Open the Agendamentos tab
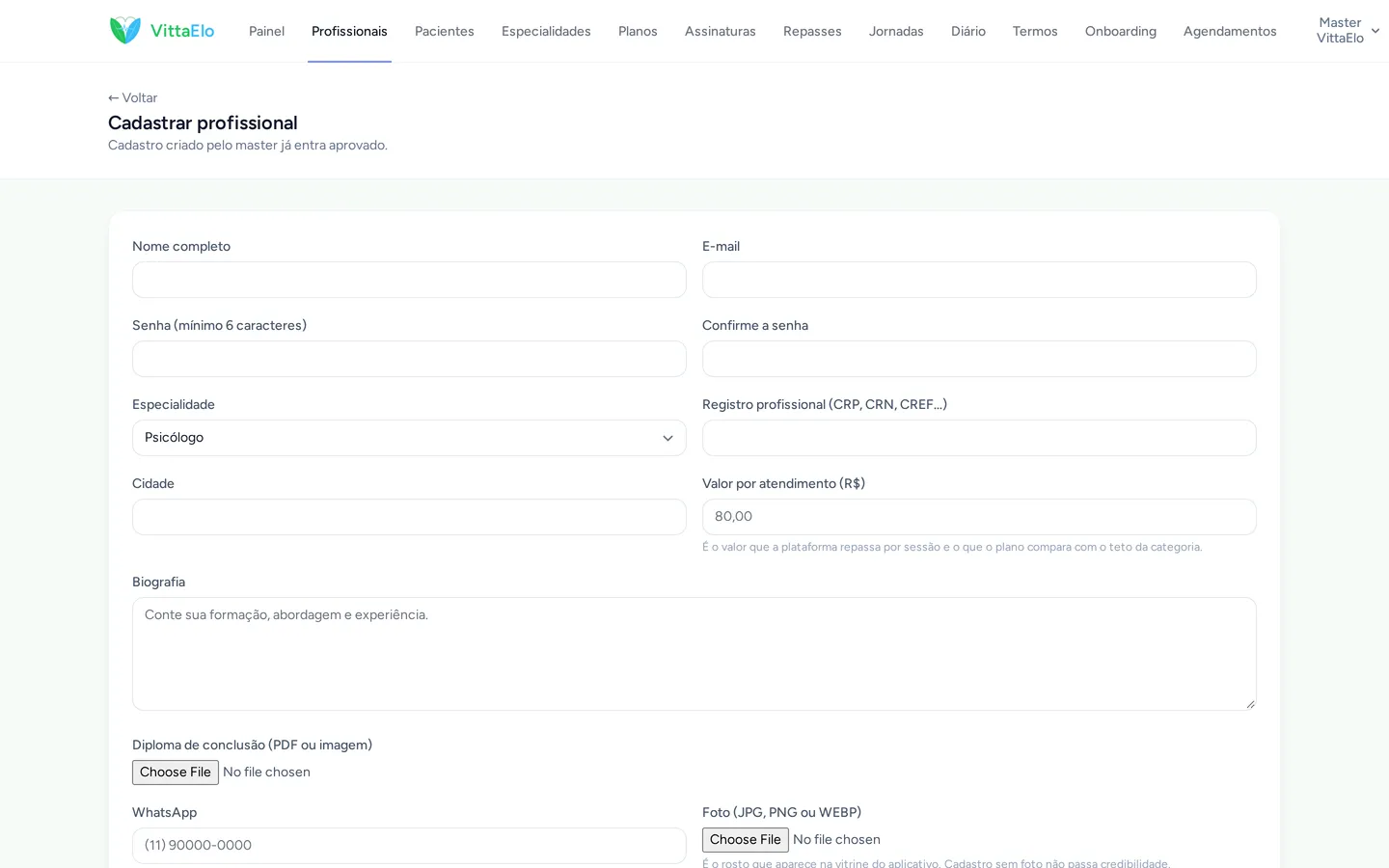Screen dimensions: 1389x868 (1230, 31)
